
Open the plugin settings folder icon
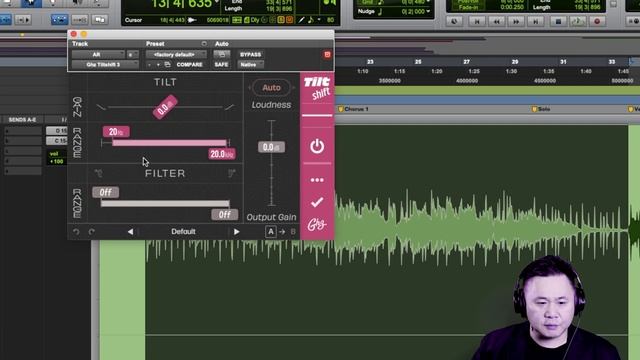[x=167, y=64]
